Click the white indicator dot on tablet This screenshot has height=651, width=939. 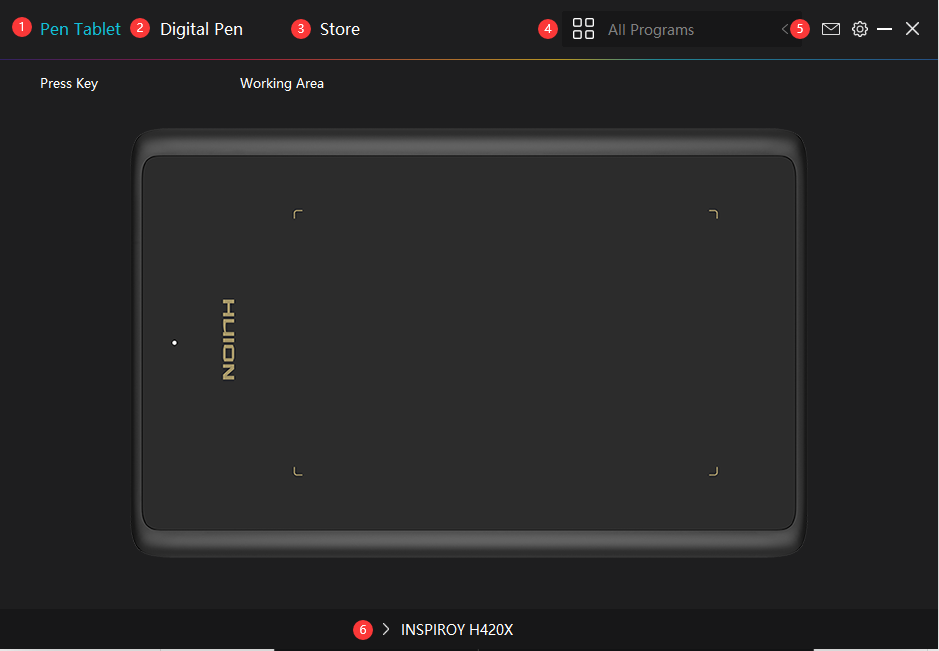[174, 343]
